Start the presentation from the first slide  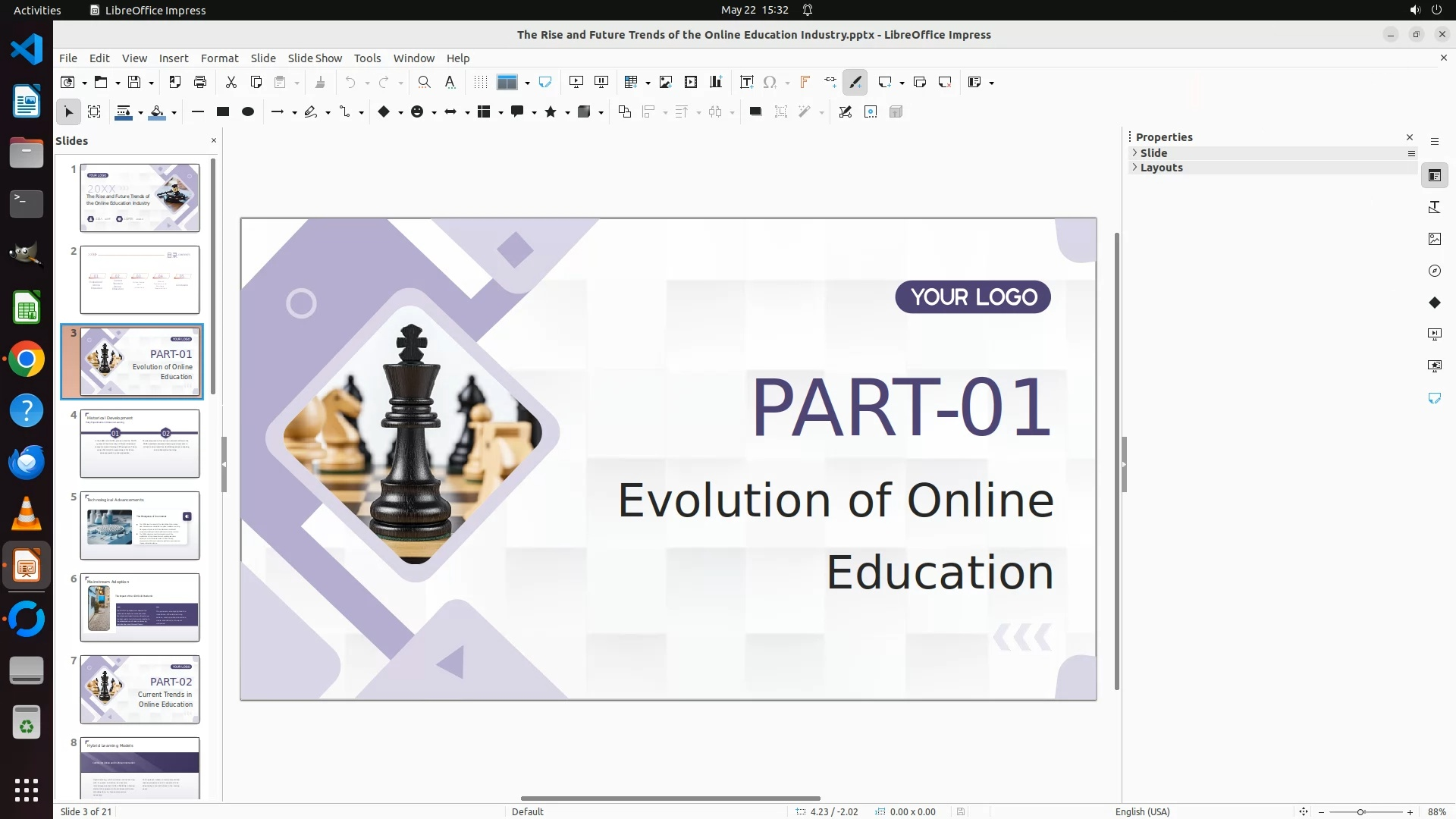click(576, 82)
